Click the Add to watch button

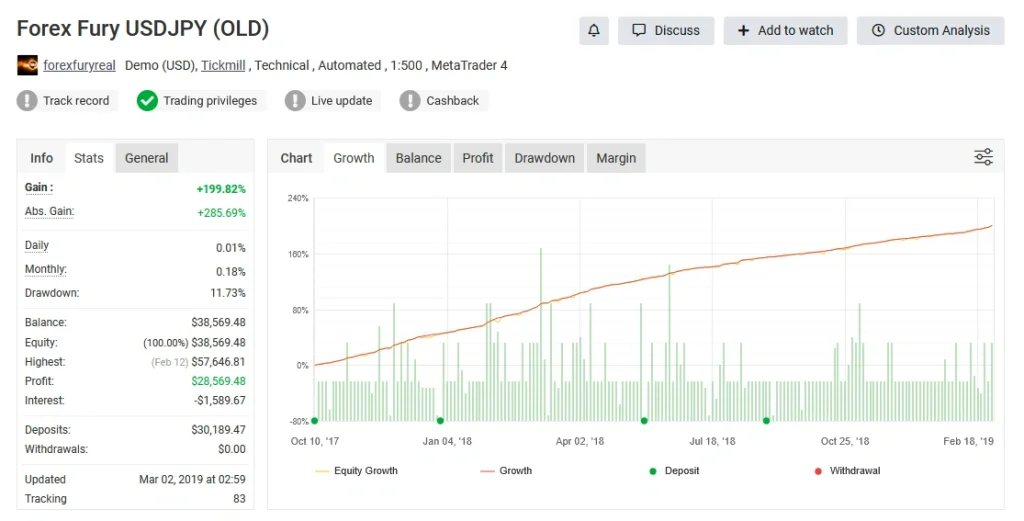[x=785, y=31]
